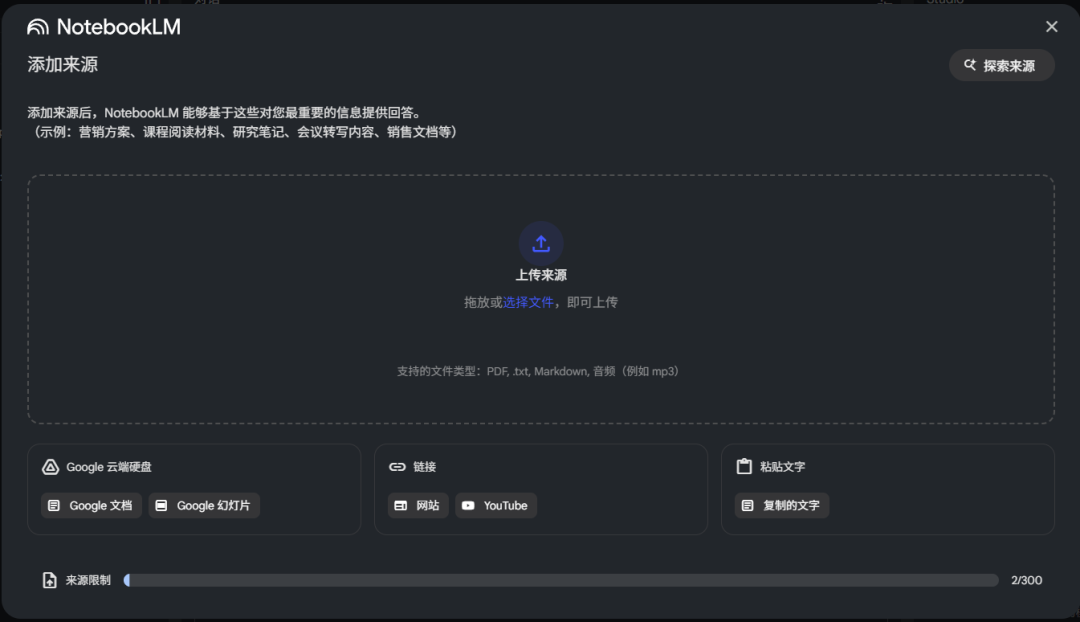Click the NotebookLM logo icon
Screen dimensions: 1080x622
click(38, 27)
